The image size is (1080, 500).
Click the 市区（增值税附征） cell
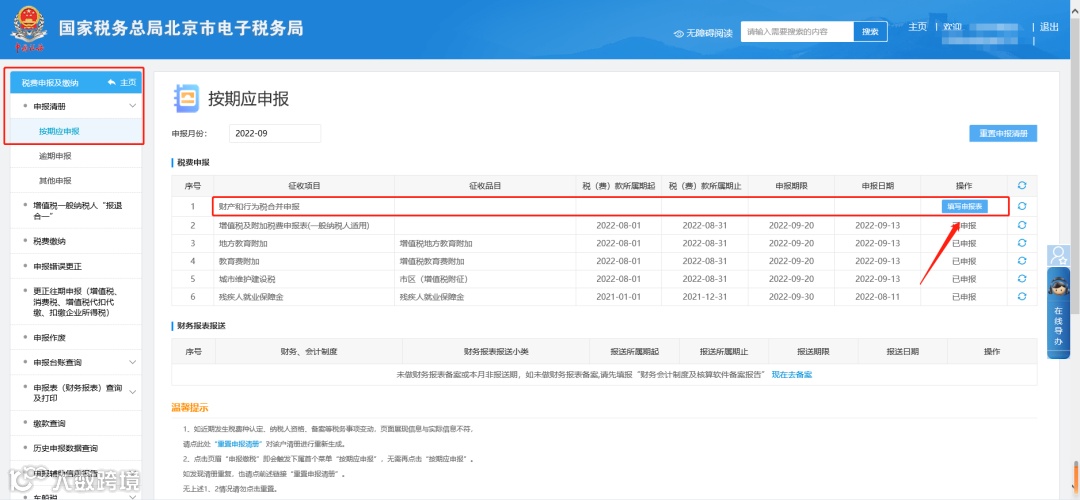(485, 279)
